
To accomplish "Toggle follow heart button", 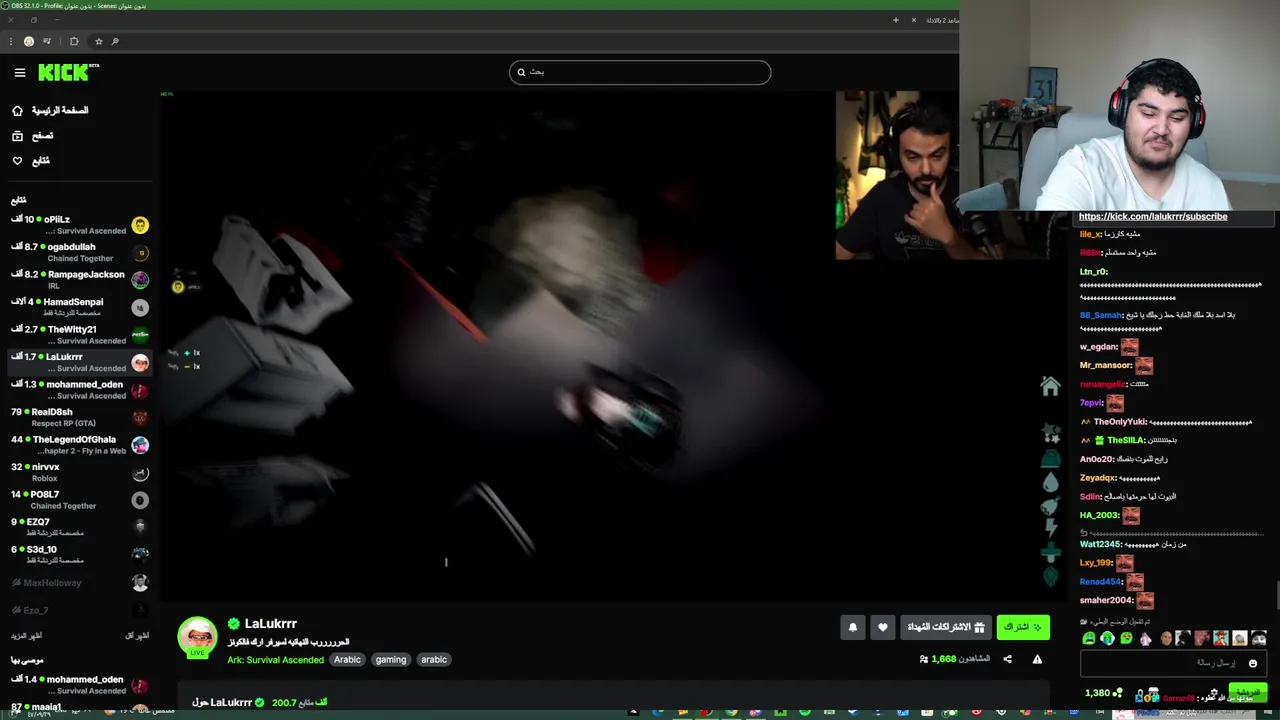I will [x=882, y=627].
